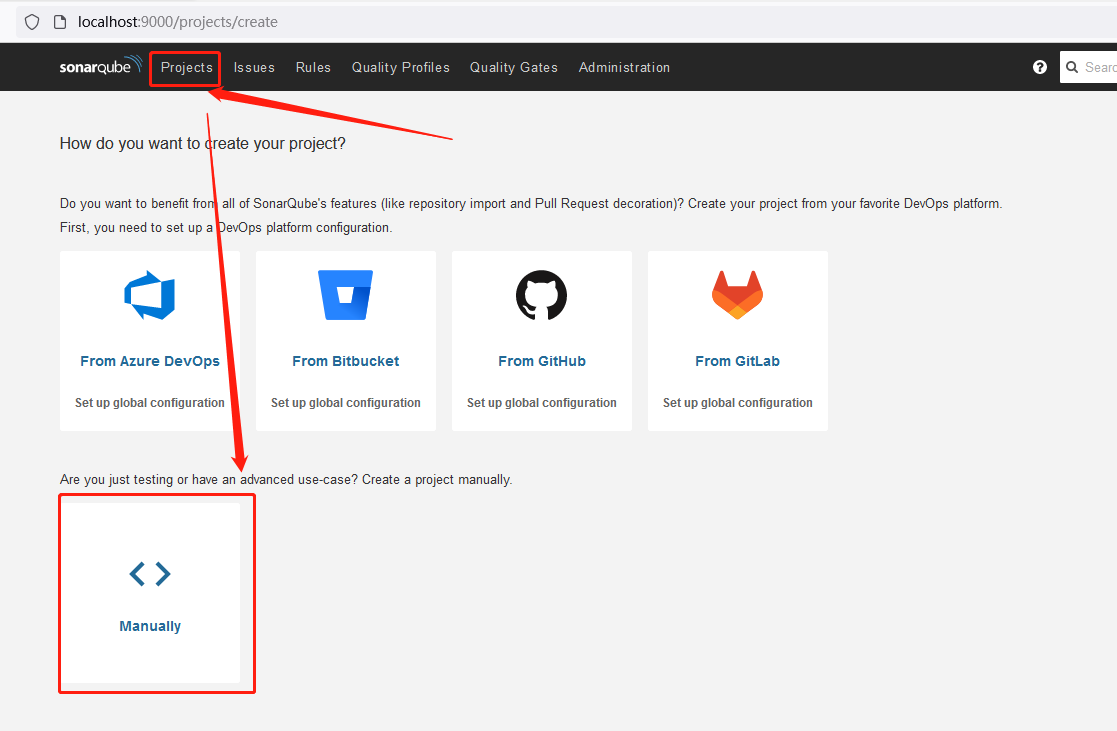Click the 'Are you just testing' paragraph text
The width and height of the screenshot is (1117, 731).
coord(286,479)
